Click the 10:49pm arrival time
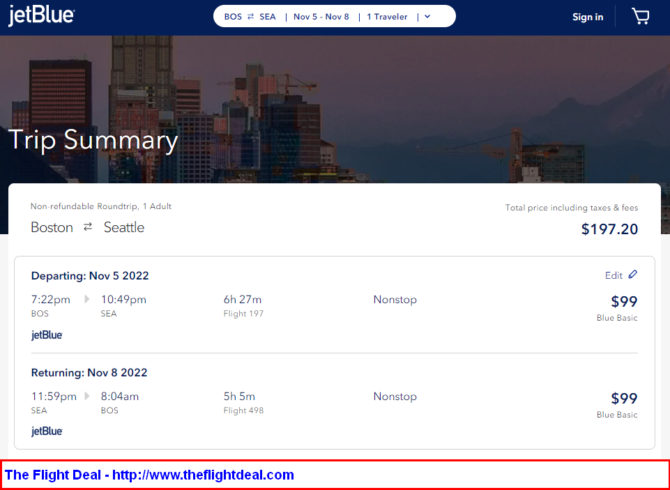Screen dimensions: 670x490 click(x=123, y=299)
